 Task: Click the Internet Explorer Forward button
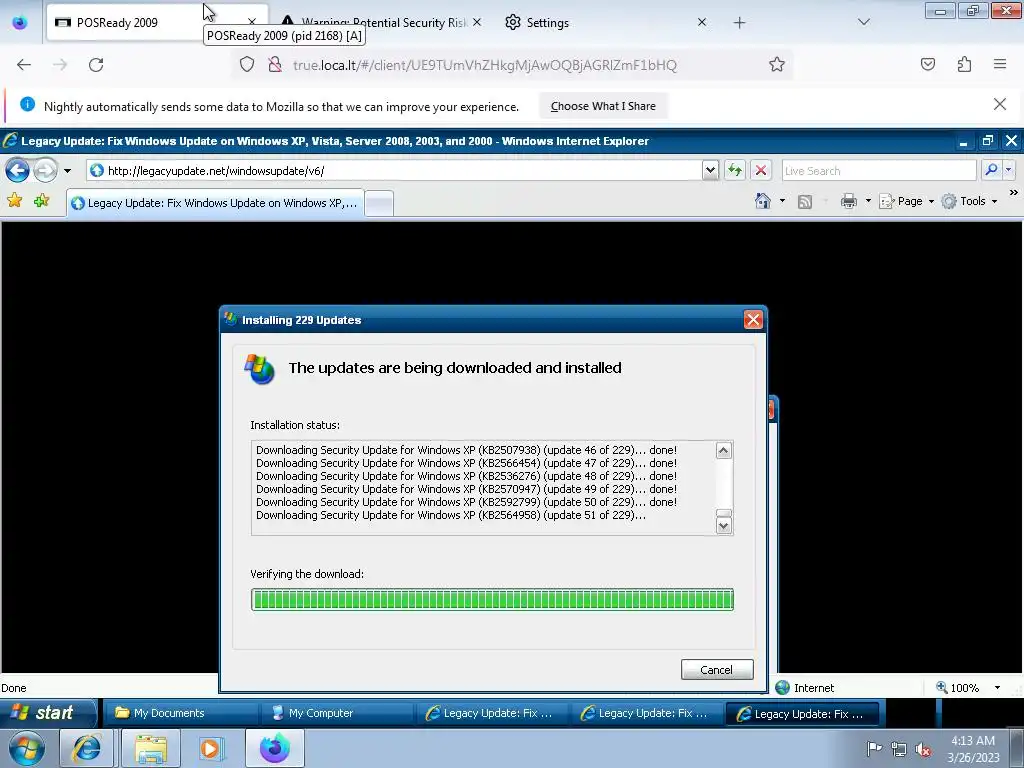45,171
